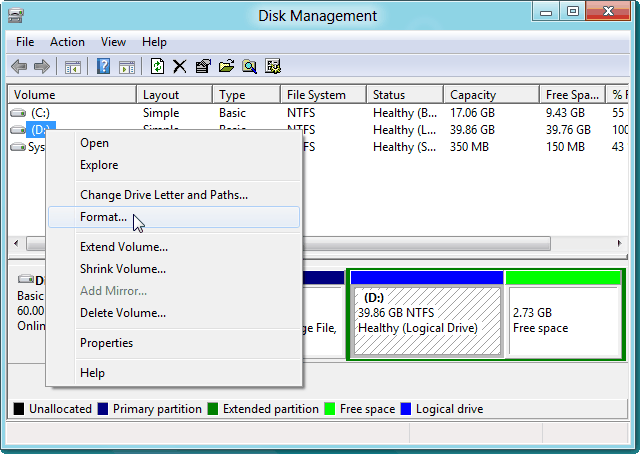Screen dimensions: 640x454
Task: Open the View menu
Action: (x=113, y=42)
